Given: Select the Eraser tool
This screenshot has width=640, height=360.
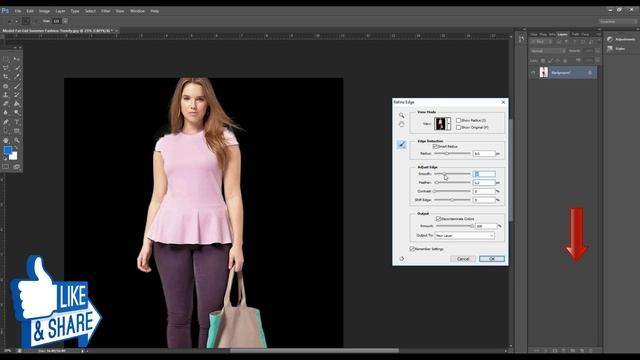Looking at the screenshot, I should pyautogui.click(x=6, y=104).
